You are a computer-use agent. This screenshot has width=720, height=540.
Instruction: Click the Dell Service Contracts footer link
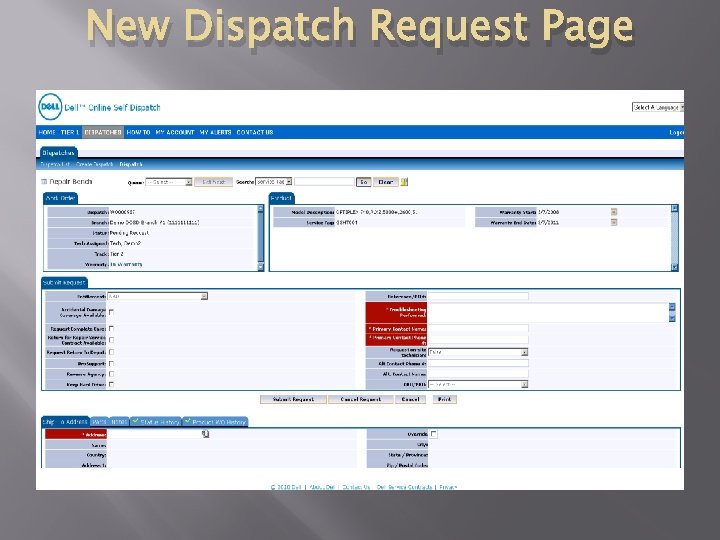click(404, 487)
